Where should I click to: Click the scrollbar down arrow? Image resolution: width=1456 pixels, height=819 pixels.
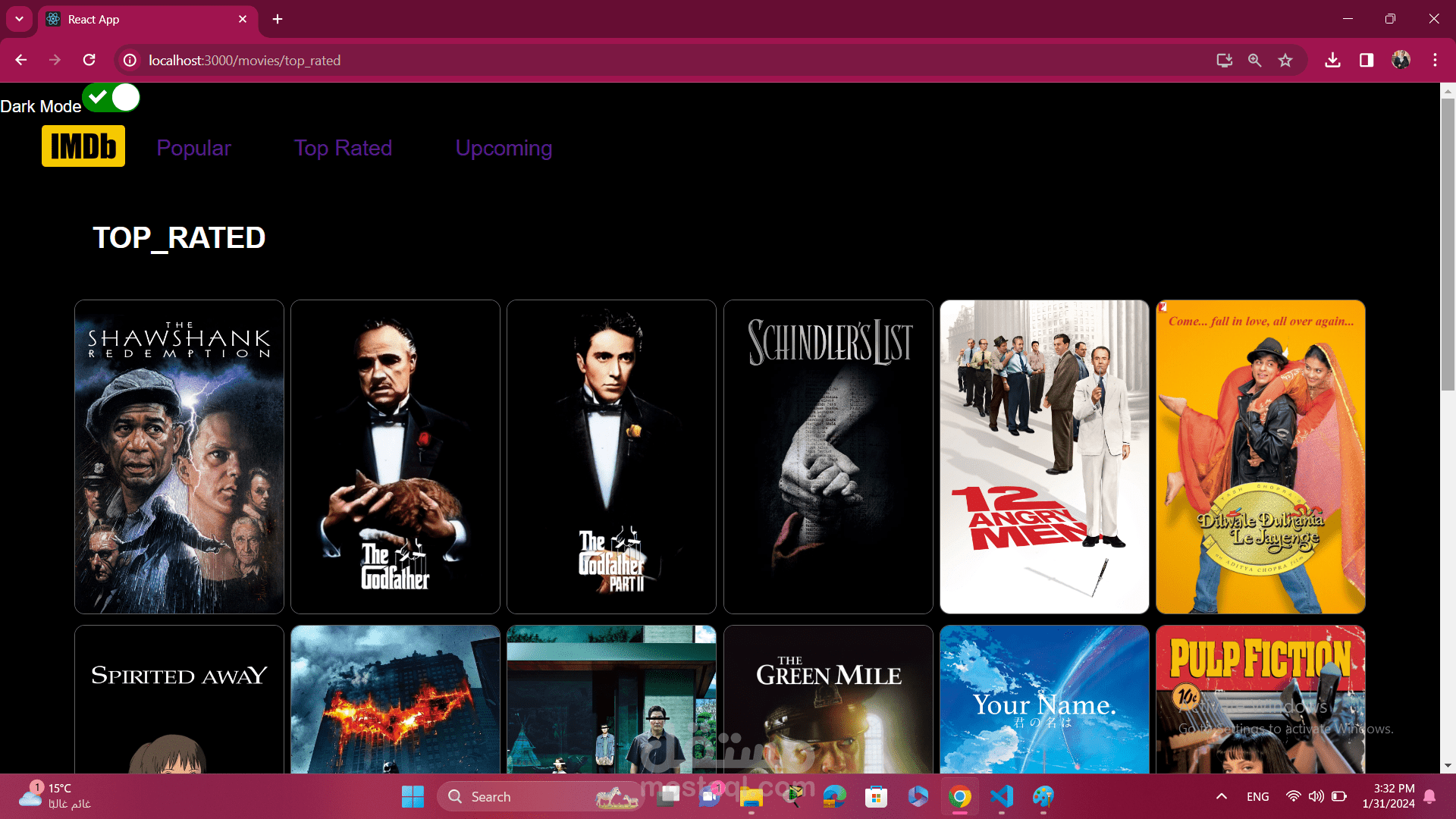1448,766
